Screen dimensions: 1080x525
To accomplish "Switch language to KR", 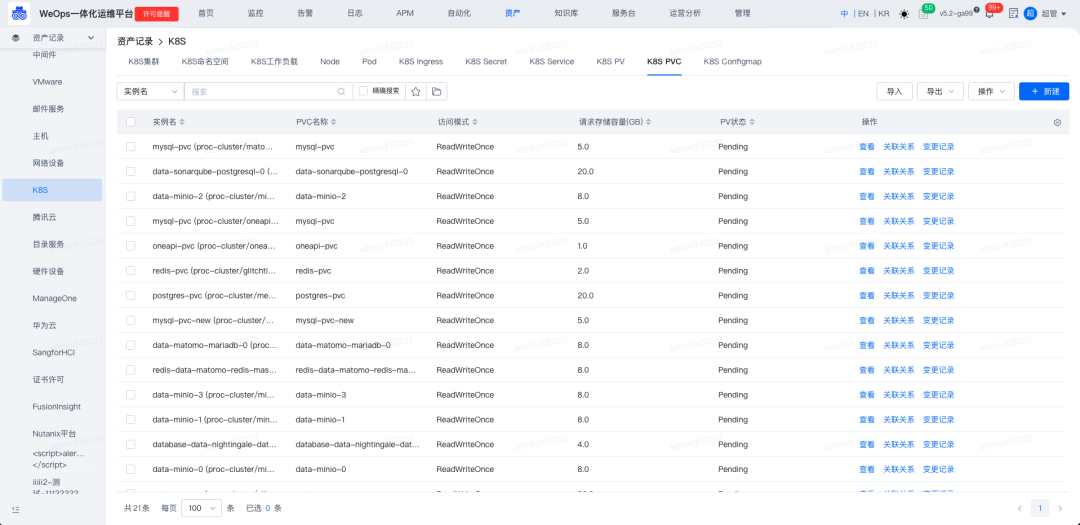I will (x=884, y=14).
